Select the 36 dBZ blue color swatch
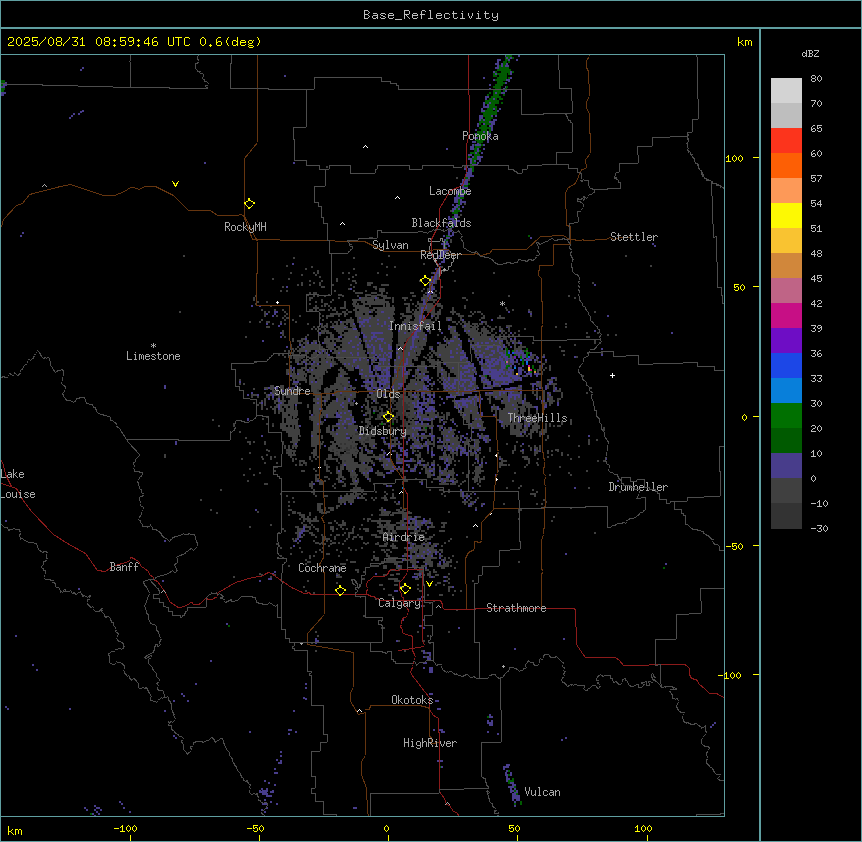 pos(786,365)
